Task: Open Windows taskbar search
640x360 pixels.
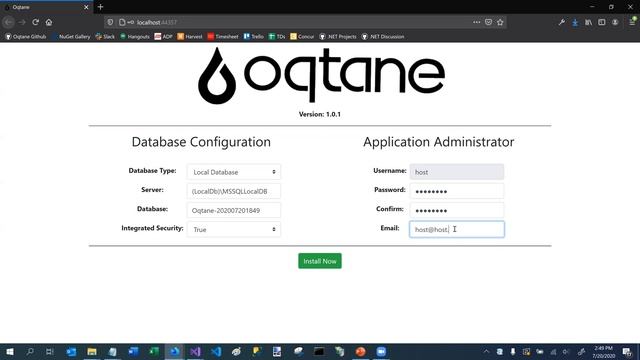Action: click(30, 351)
